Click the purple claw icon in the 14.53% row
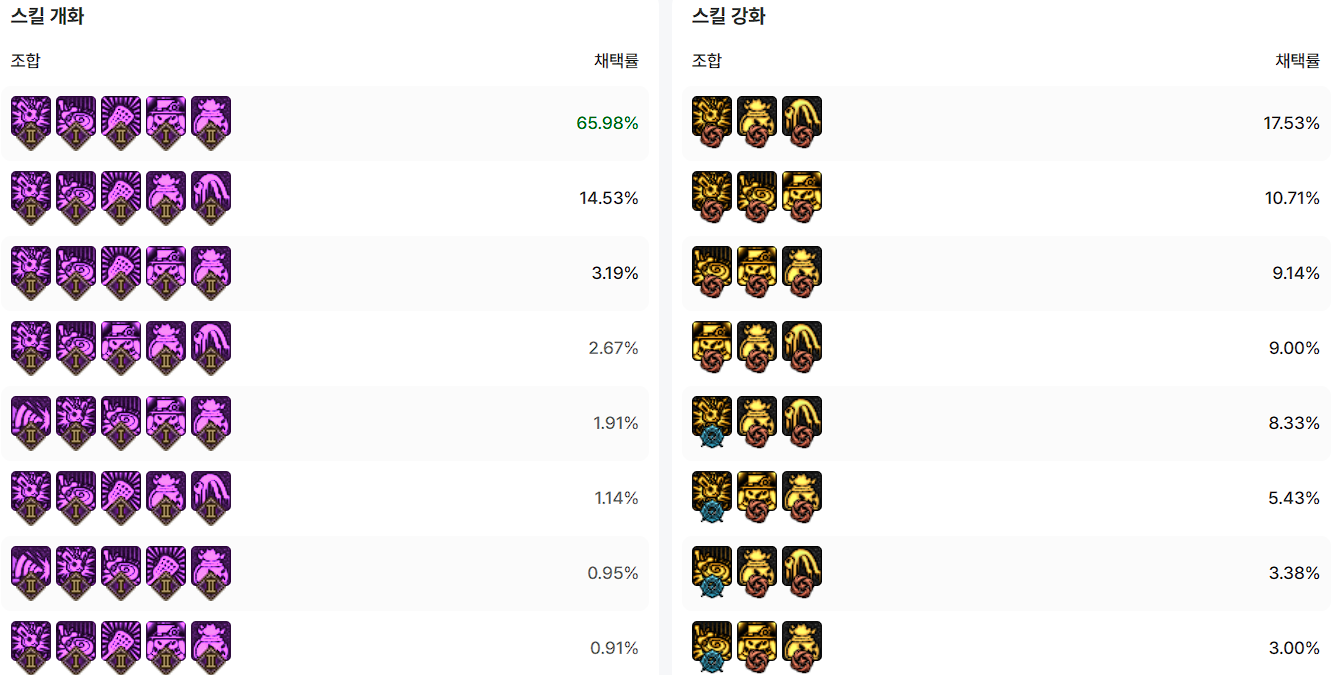 click(x=211, y=198)
